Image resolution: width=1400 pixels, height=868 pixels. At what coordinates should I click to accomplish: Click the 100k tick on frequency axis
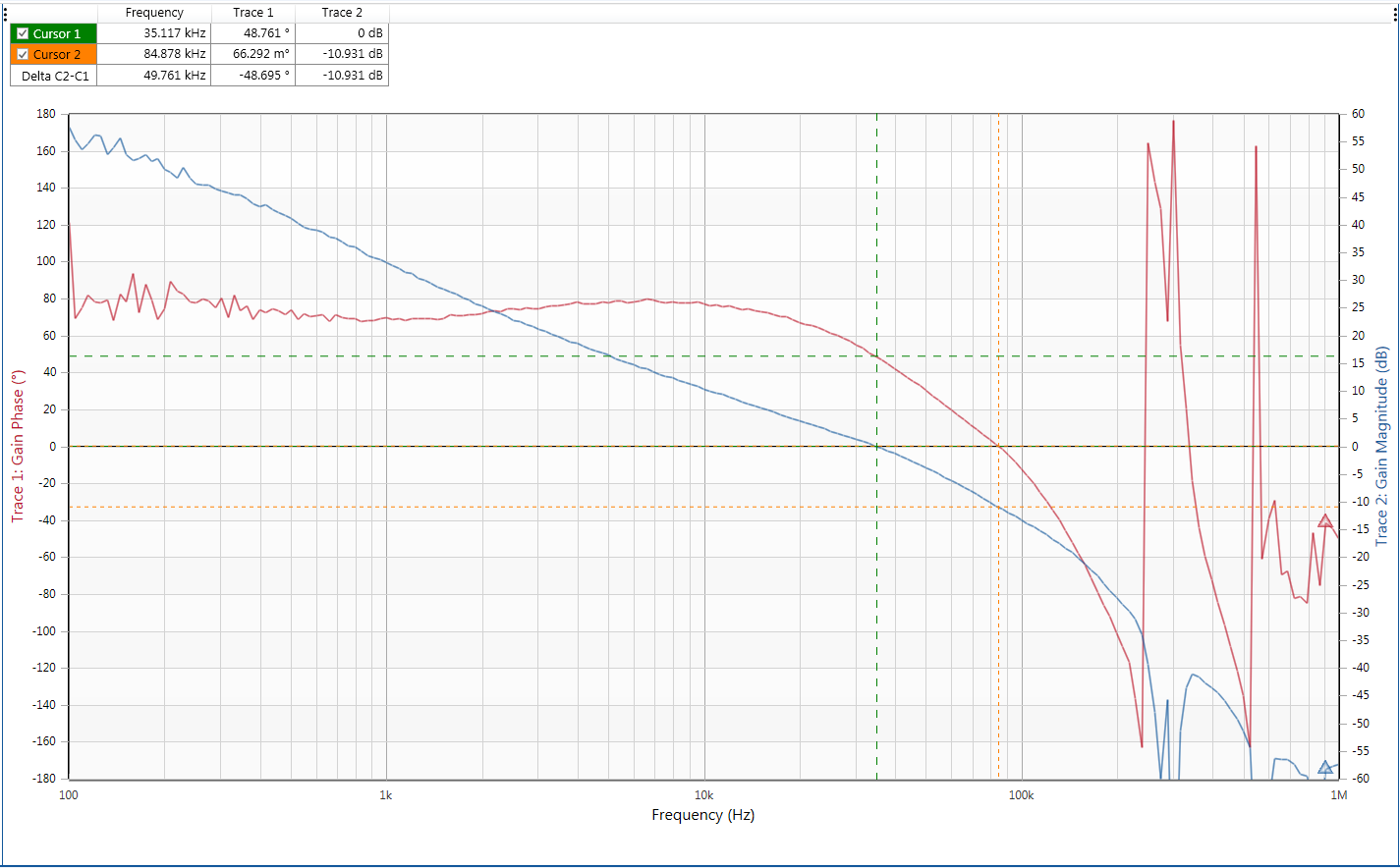click(x=1021, y=795)
